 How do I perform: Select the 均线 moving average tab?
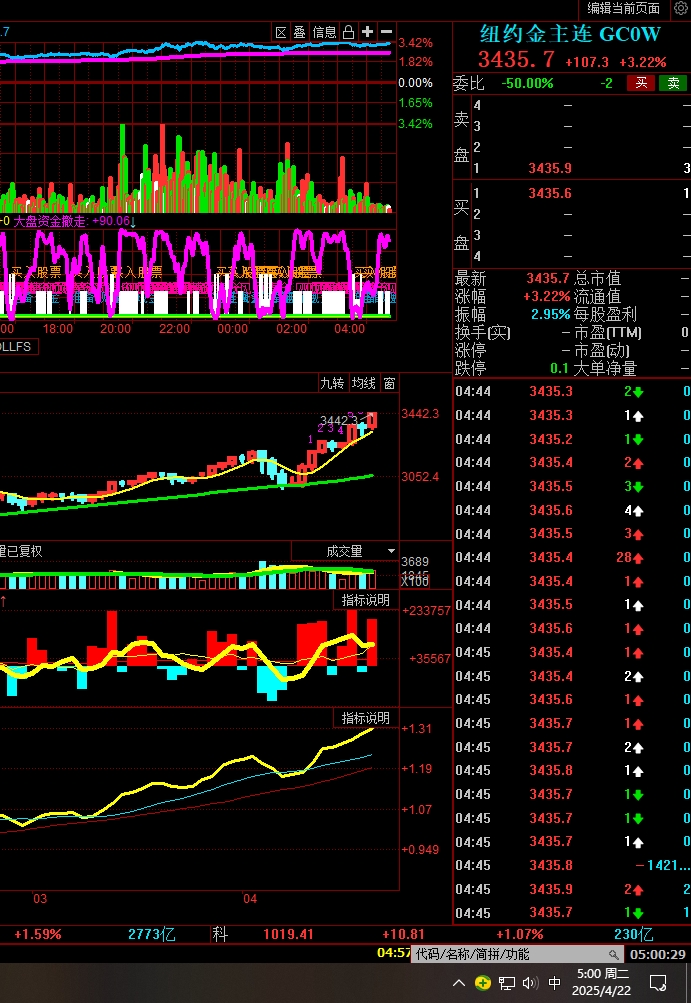tap(364, 383)
